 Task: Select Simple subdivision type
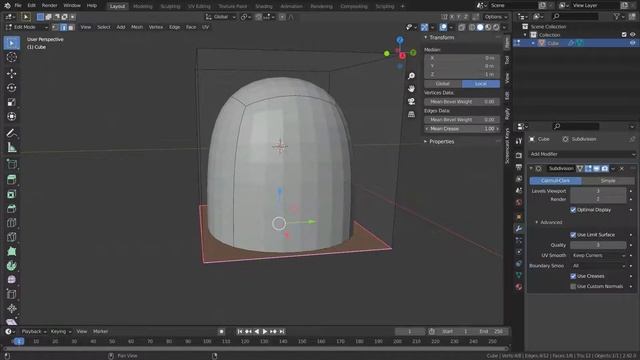point(608,181)
